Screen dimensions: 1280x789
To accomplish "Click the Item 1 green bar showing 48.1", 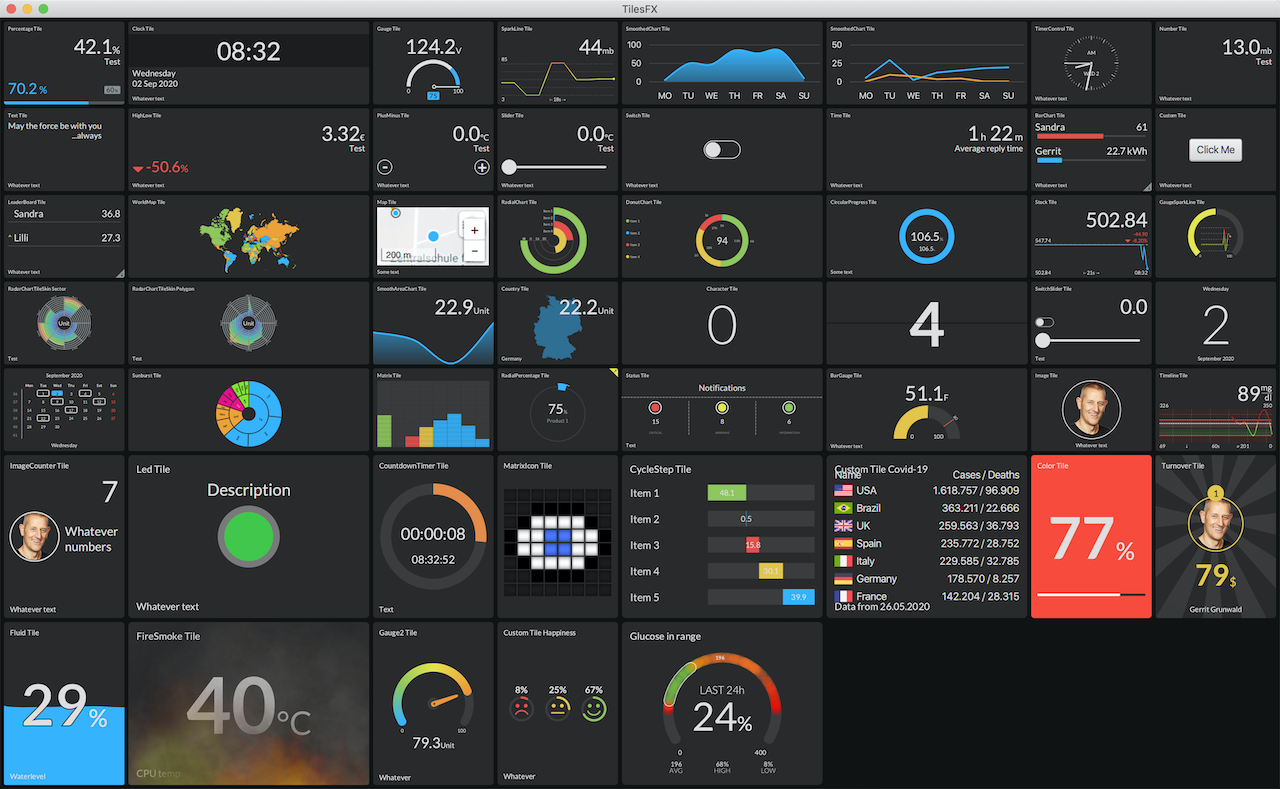I will (727, 493).
